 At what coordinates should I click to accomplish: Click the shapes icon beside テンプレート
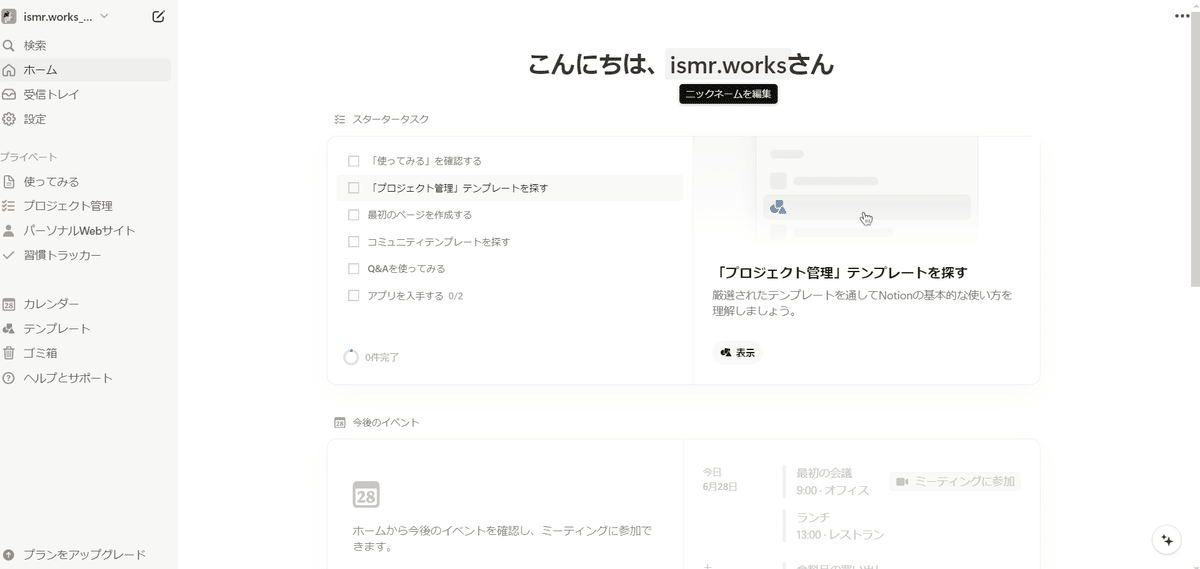coord(9,329)
